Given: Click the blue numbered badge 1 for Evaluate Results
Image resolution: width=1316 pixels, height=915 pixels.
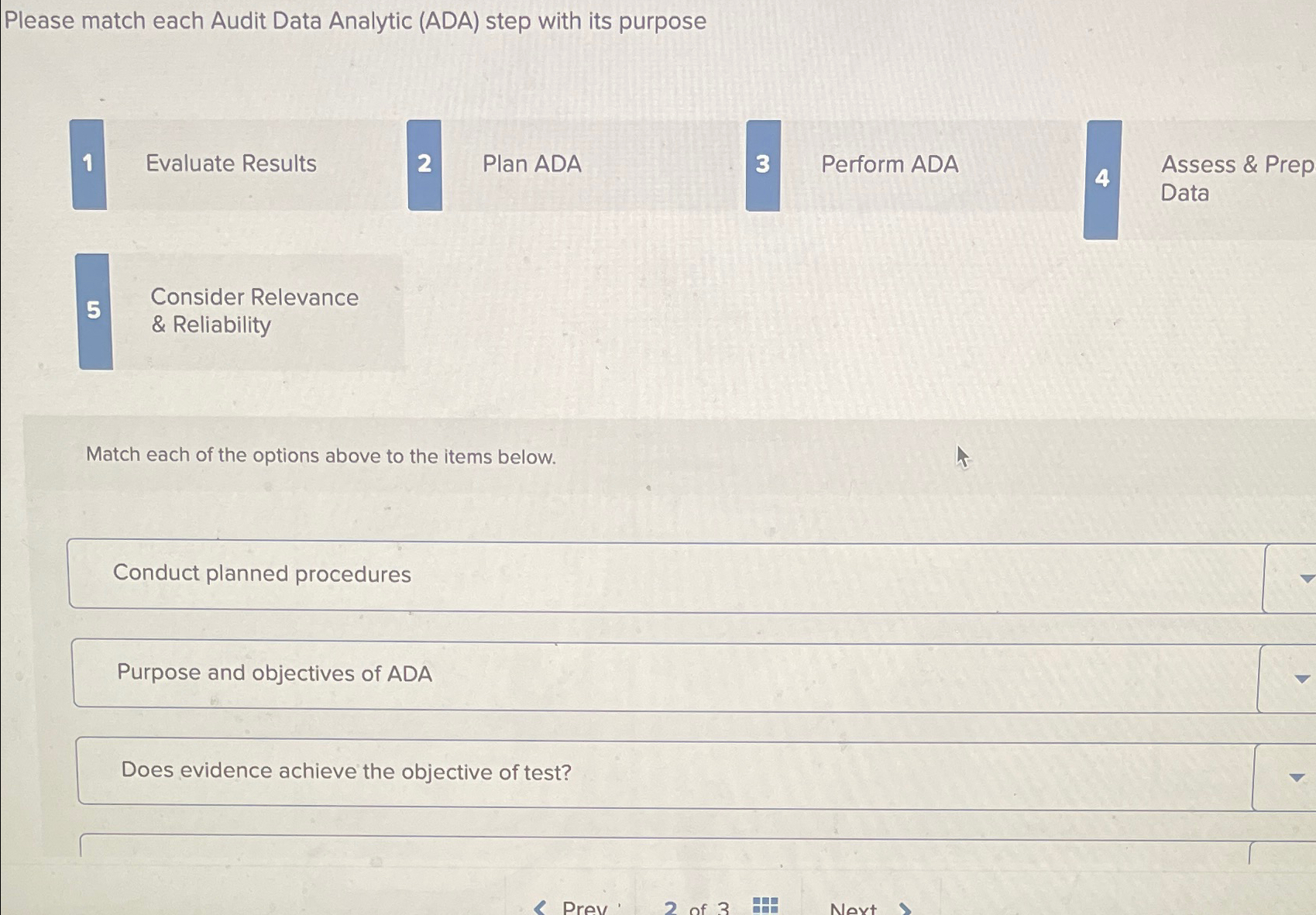Looking at the screenshot, I should [x=88, y=164].
